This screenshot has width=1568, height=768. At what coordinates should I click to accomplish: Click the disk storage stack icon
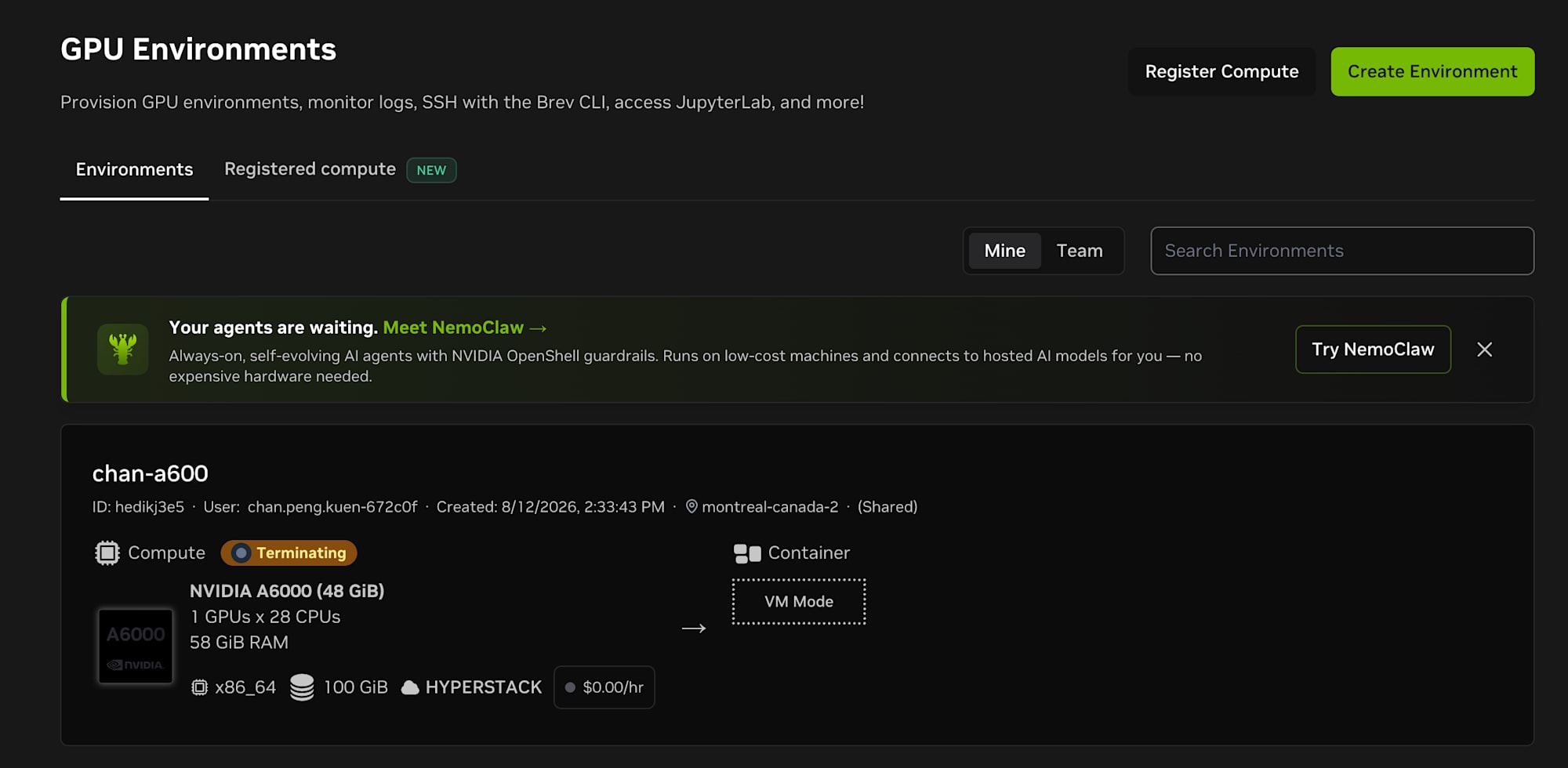click(302, 687)
